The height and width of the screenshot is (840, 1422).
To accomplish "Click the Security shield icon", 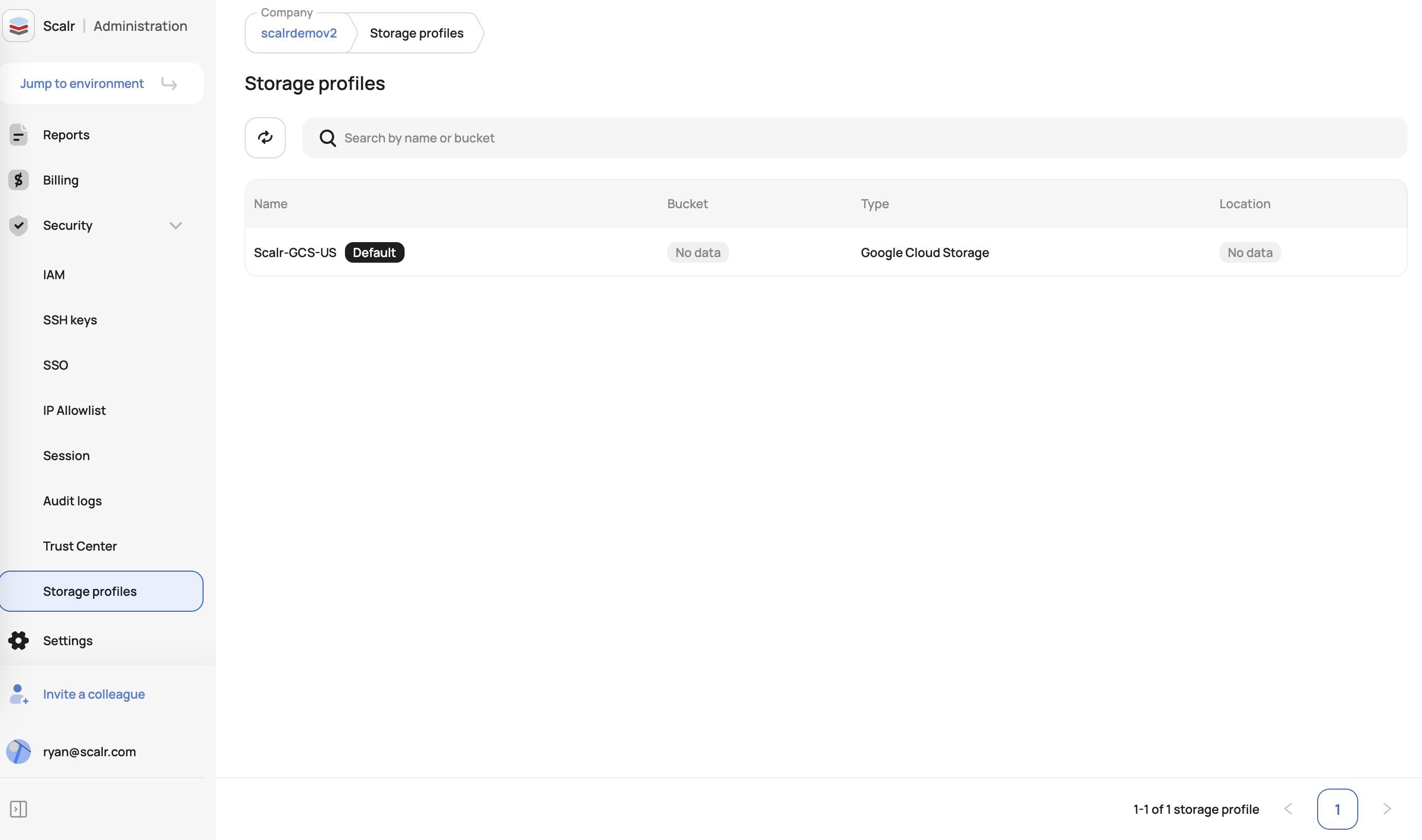I will (19, 225).
